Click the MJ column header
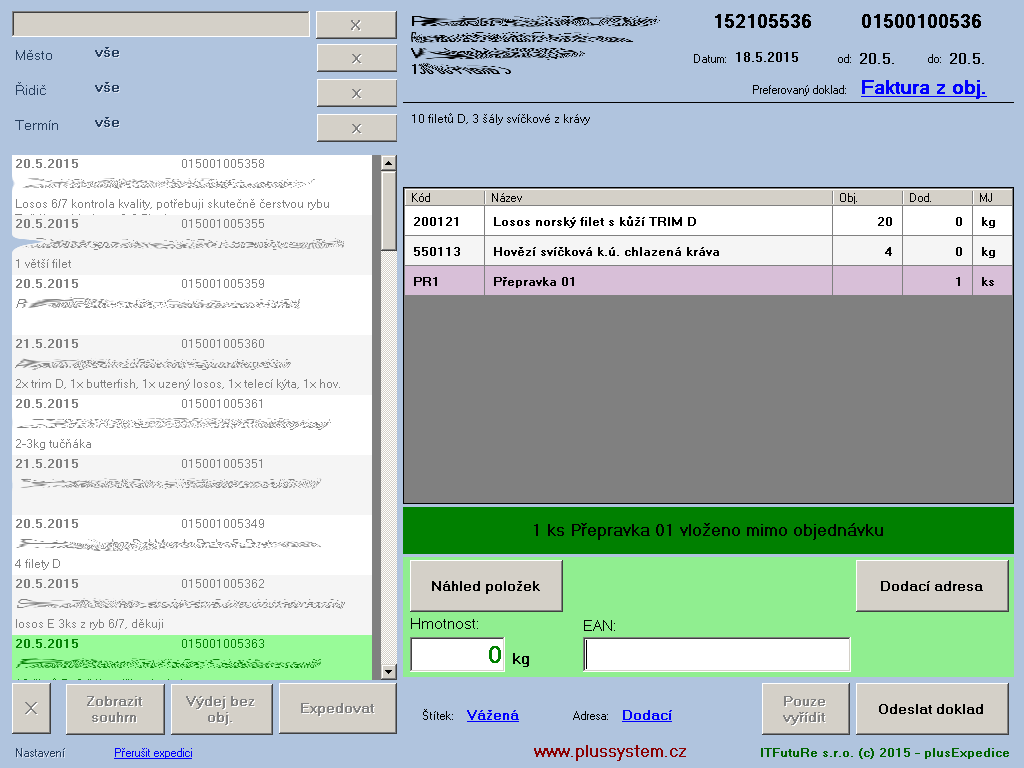 coord(992,197)
